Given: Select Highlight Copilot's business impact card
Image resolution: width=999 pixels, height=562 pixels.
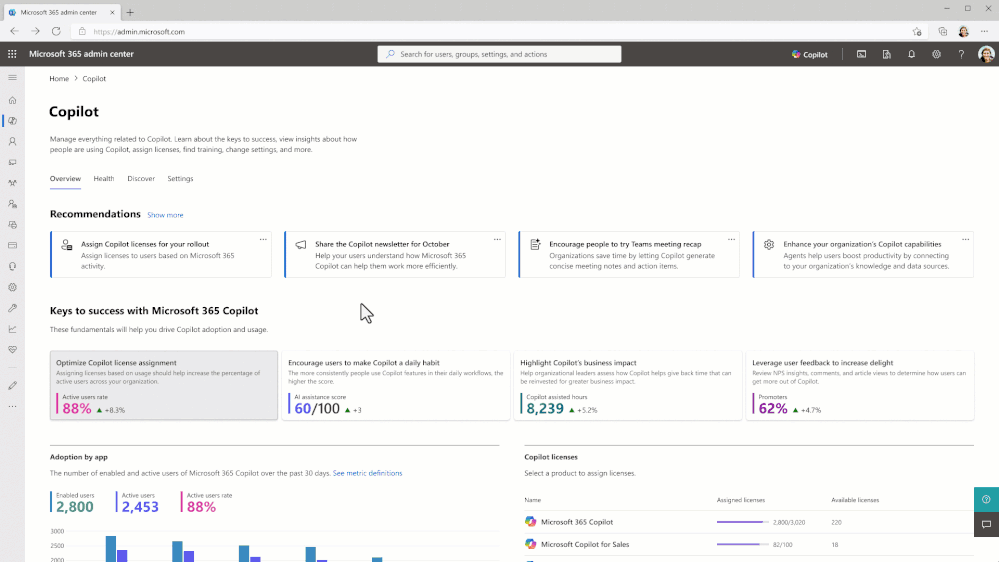Looking at the screenshot, I should (628, 385).
